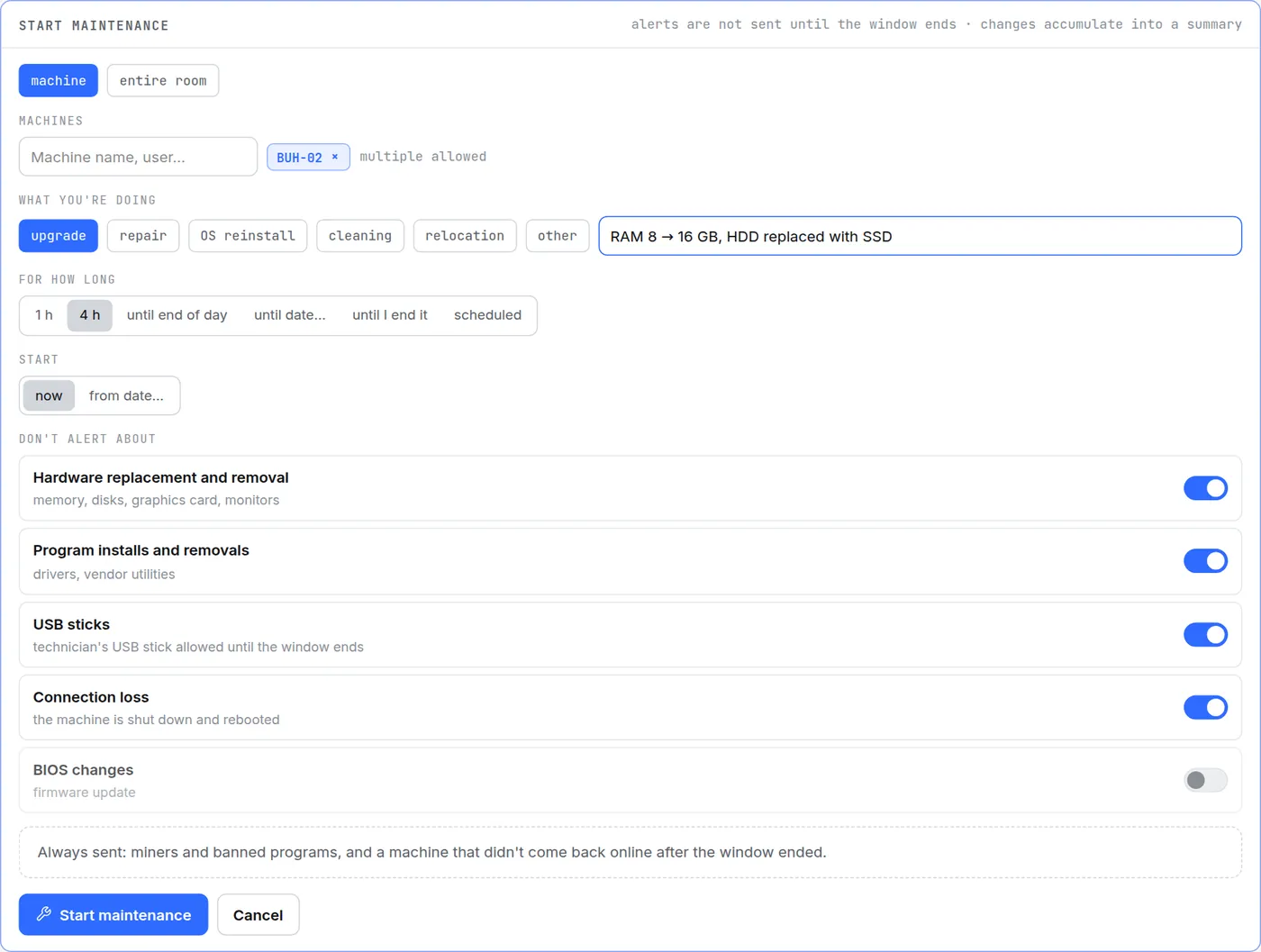Select the scheduled duration option
This screenshot has height=952, width=1261.
pyautogui.click(x=488, y=315)
